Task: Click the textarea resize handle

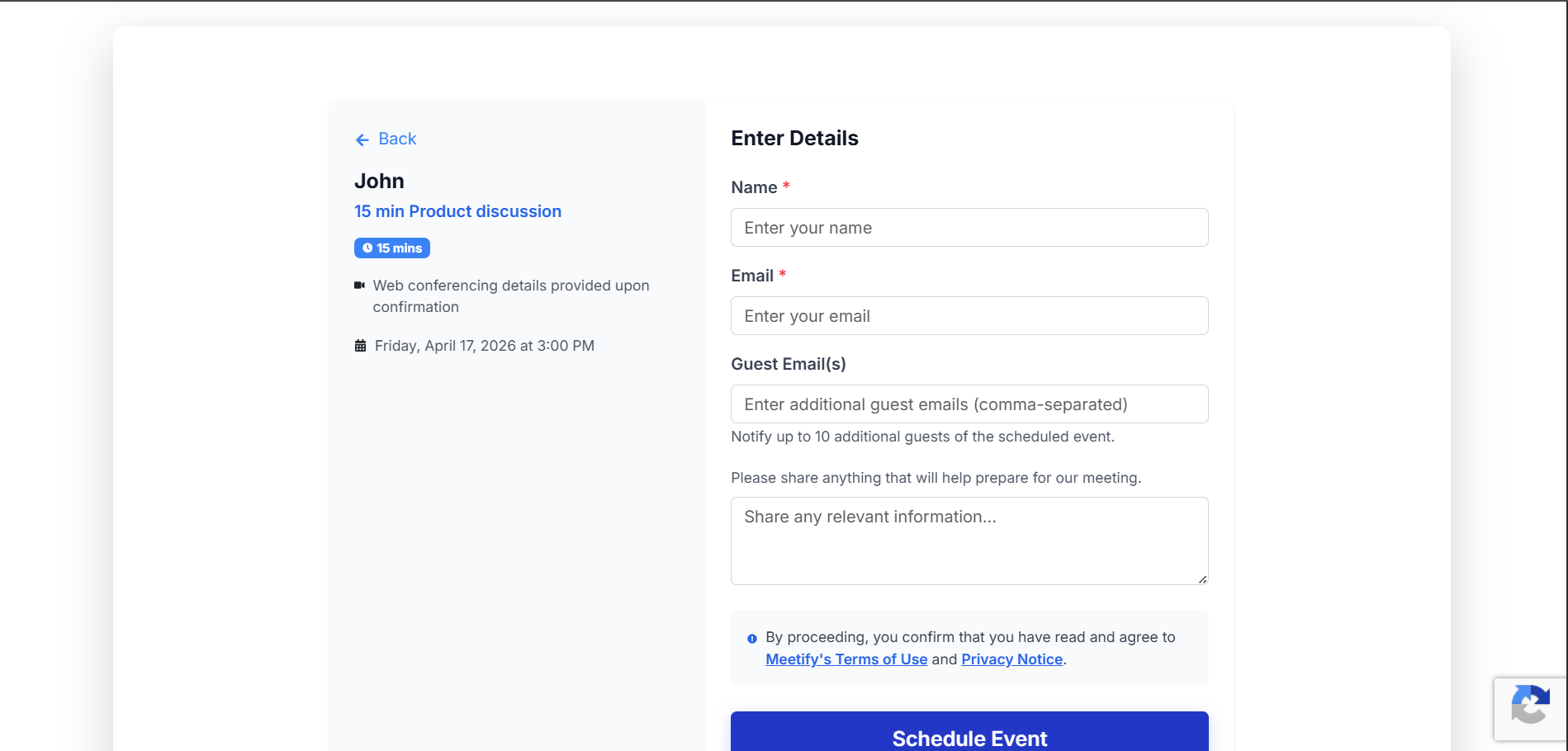Action: click(1201, 580)
